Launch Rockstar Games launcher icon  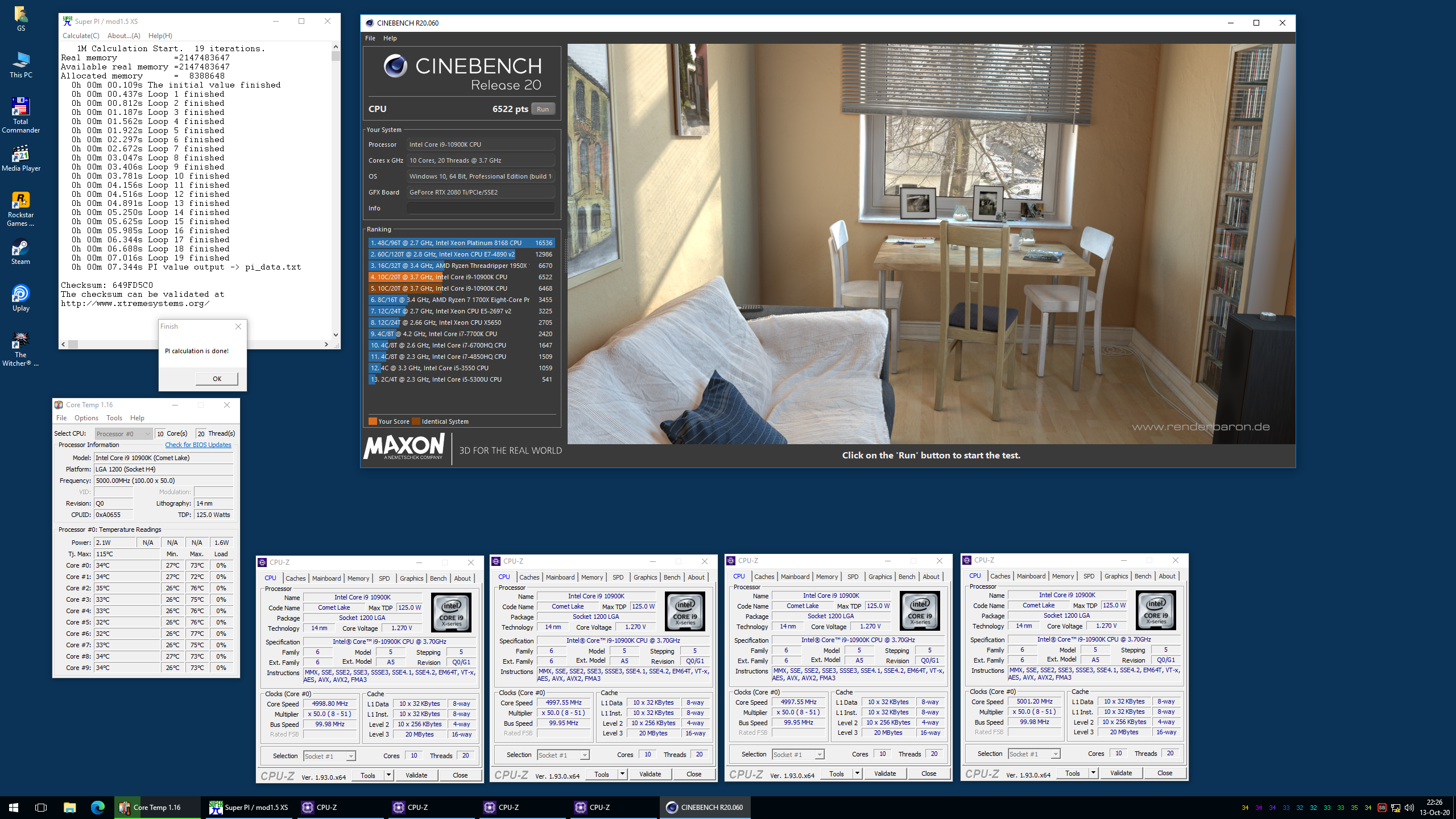click(x=21, y=209)
